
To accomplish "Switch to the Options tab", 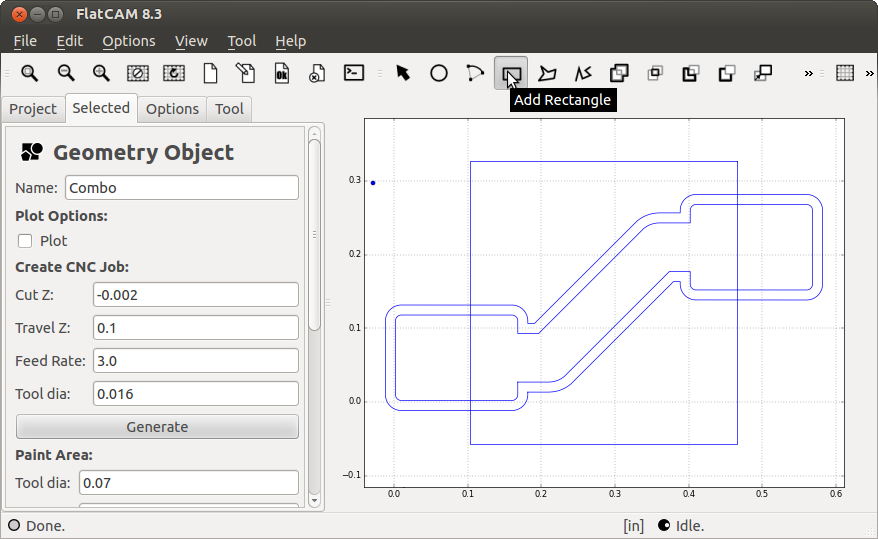I will point(172,109).
